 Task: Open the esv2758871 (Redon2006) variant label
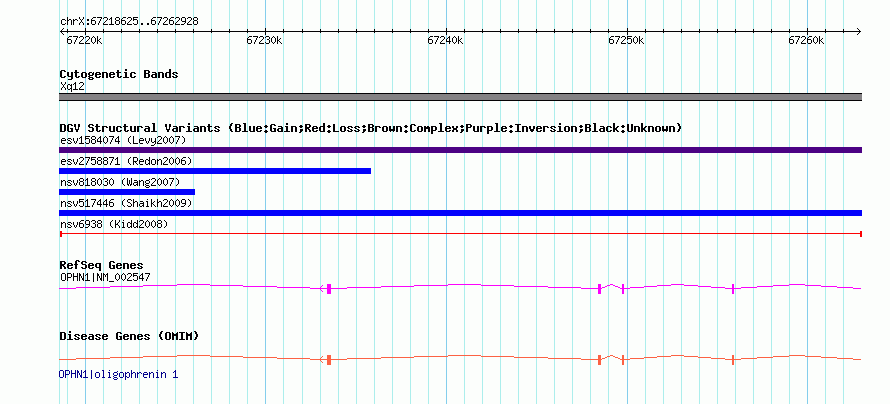(x=126, y=161)
